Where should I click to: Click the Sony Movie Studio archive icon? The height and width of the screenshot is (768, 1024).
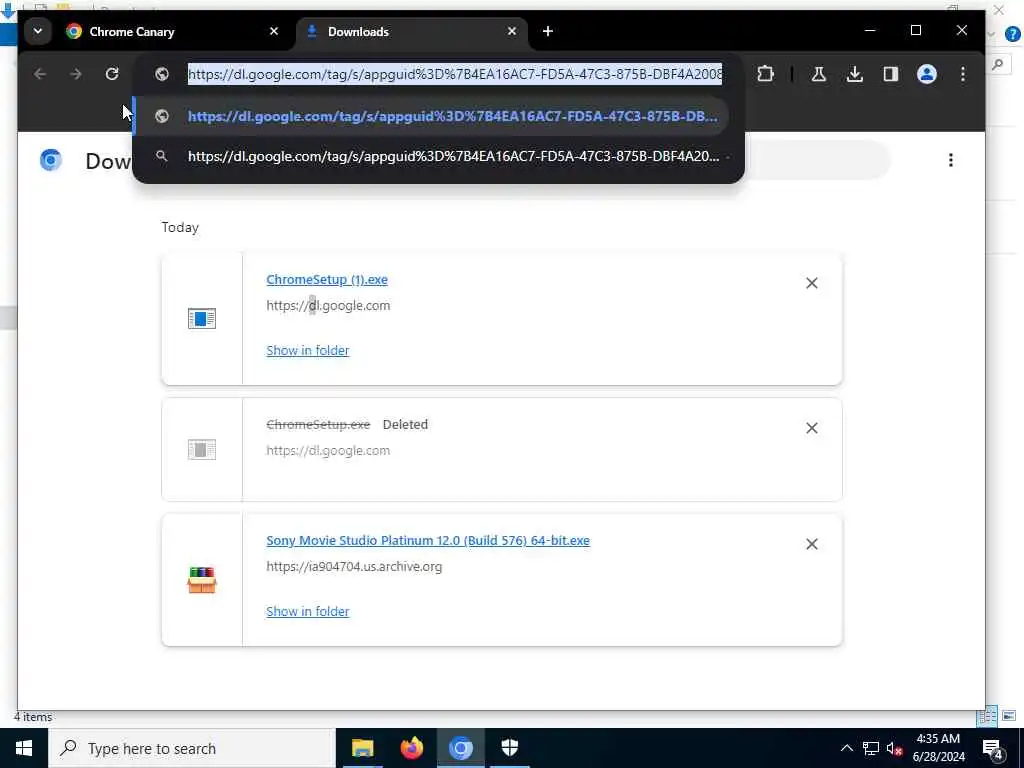click(x=202, y=580)
